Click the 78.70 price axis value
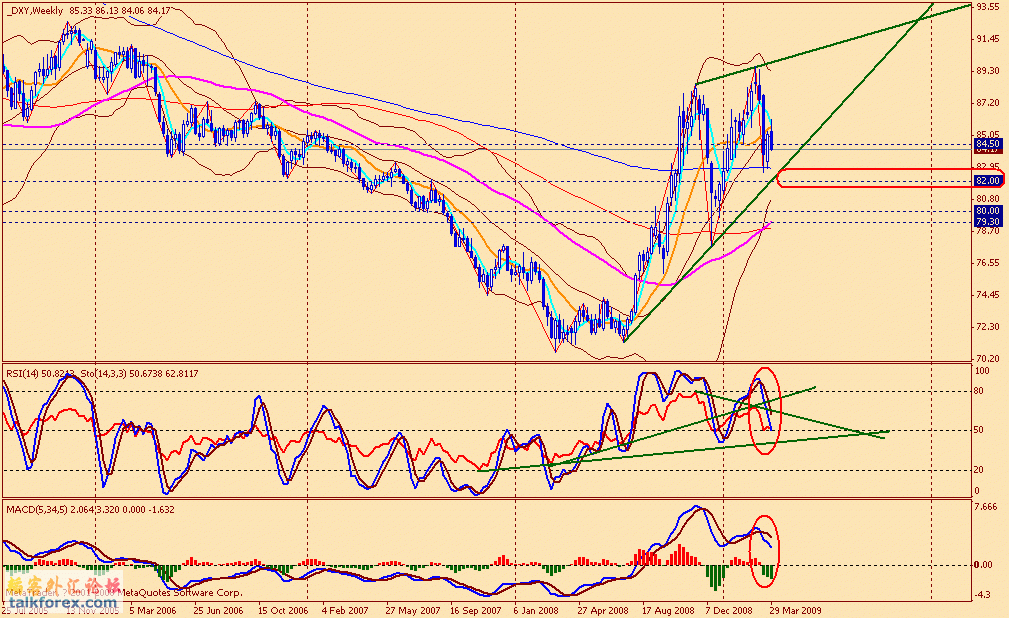This screenshot has height=618, width=1009. pyautogui.click(x=988, y=230)
